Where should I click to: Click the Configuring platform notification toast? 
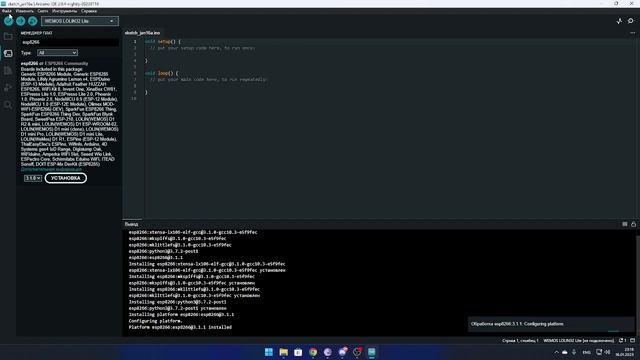551,324
